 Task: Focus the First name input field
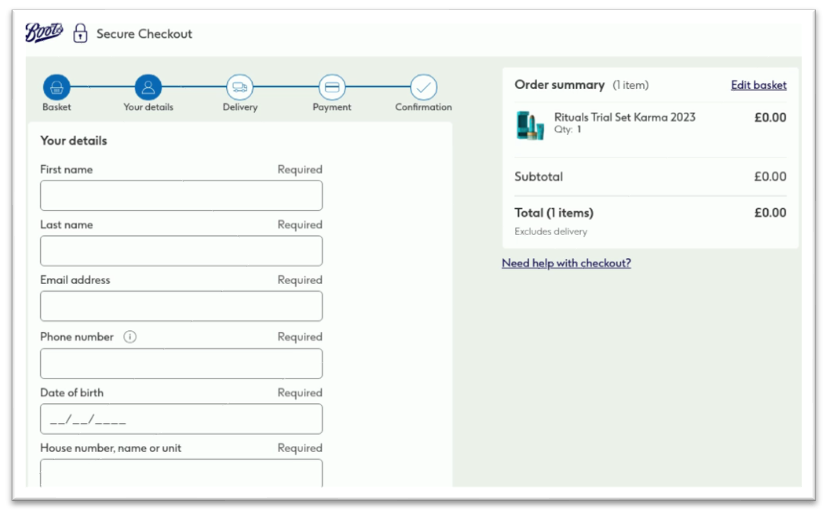coord(181,195)
